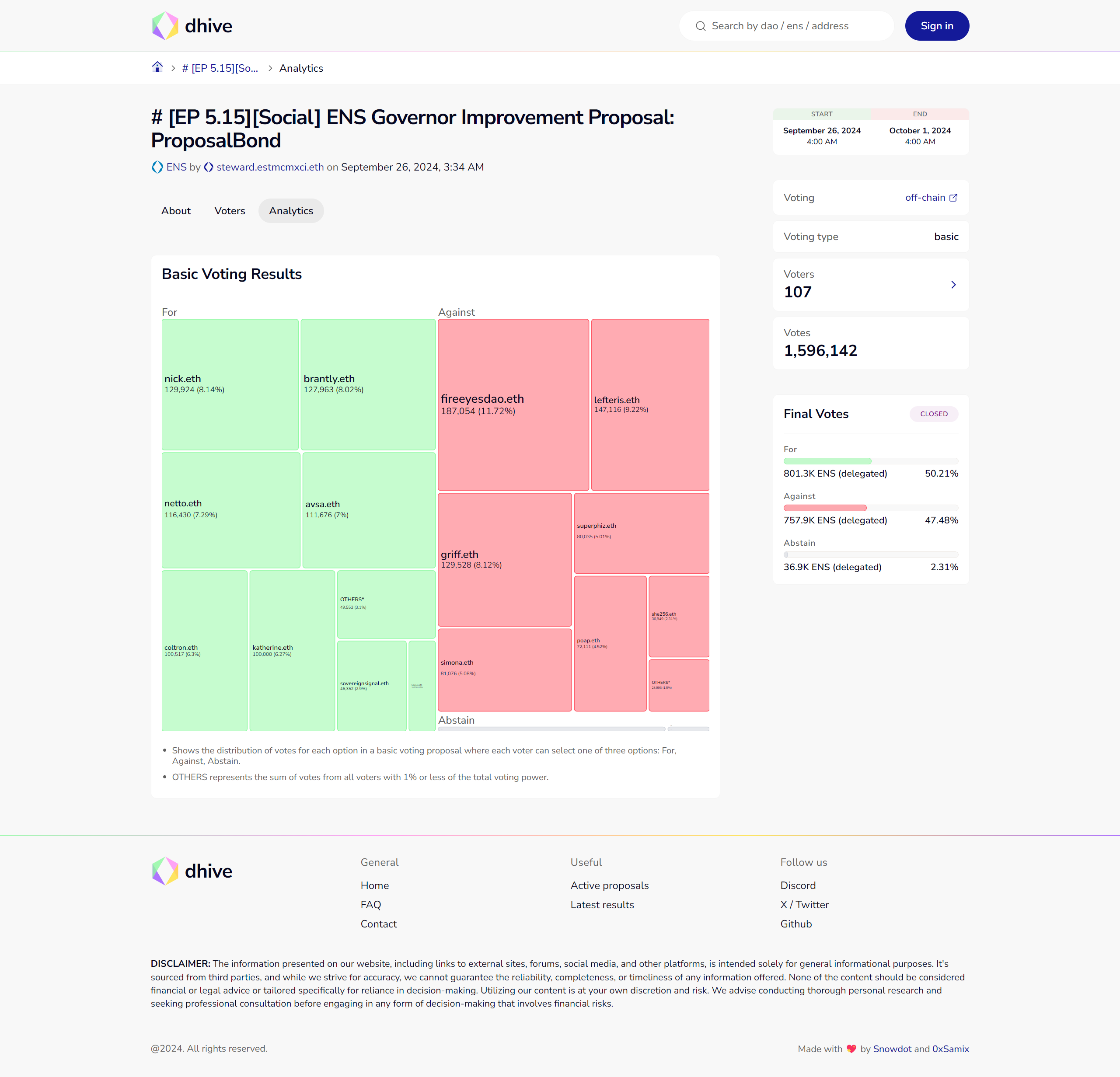The width and height of the screenshot is (1120, 1077).
Task: Click breadcrumb chevron before Analytics
Action: pyautogui.click(x=270, y=68)
